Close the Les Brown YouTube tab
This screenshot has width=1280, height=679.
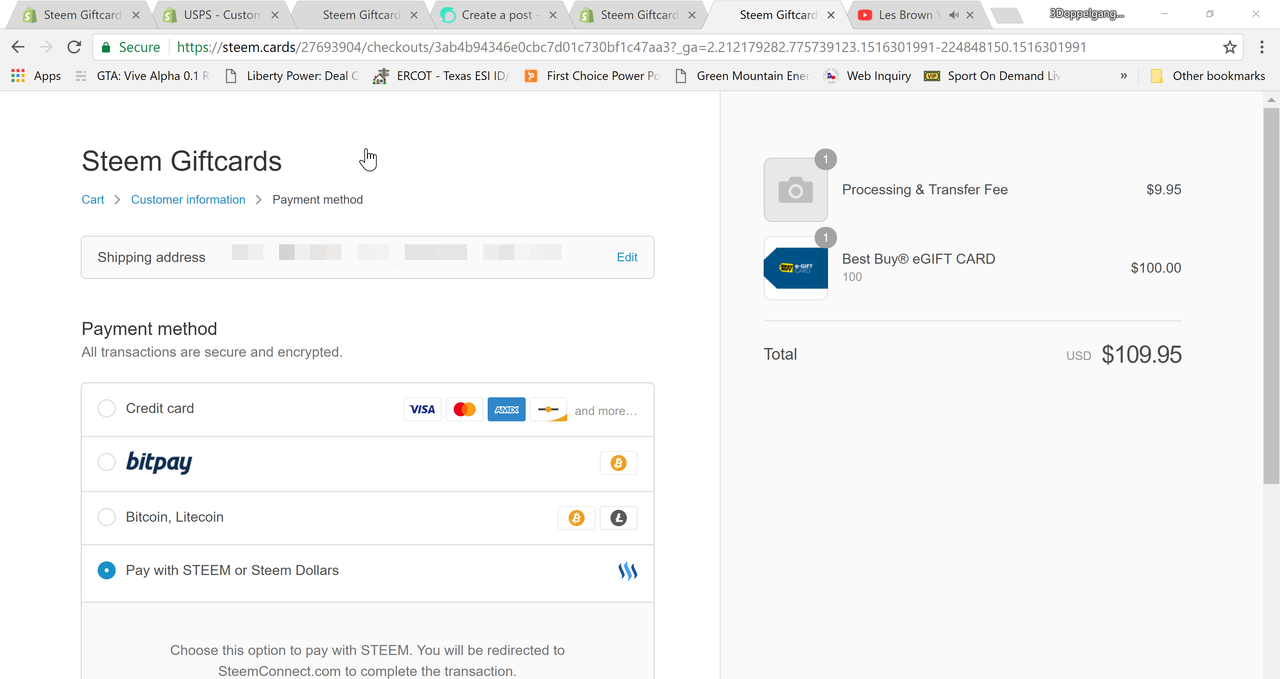pyautogui.click(x=970, y=15)
